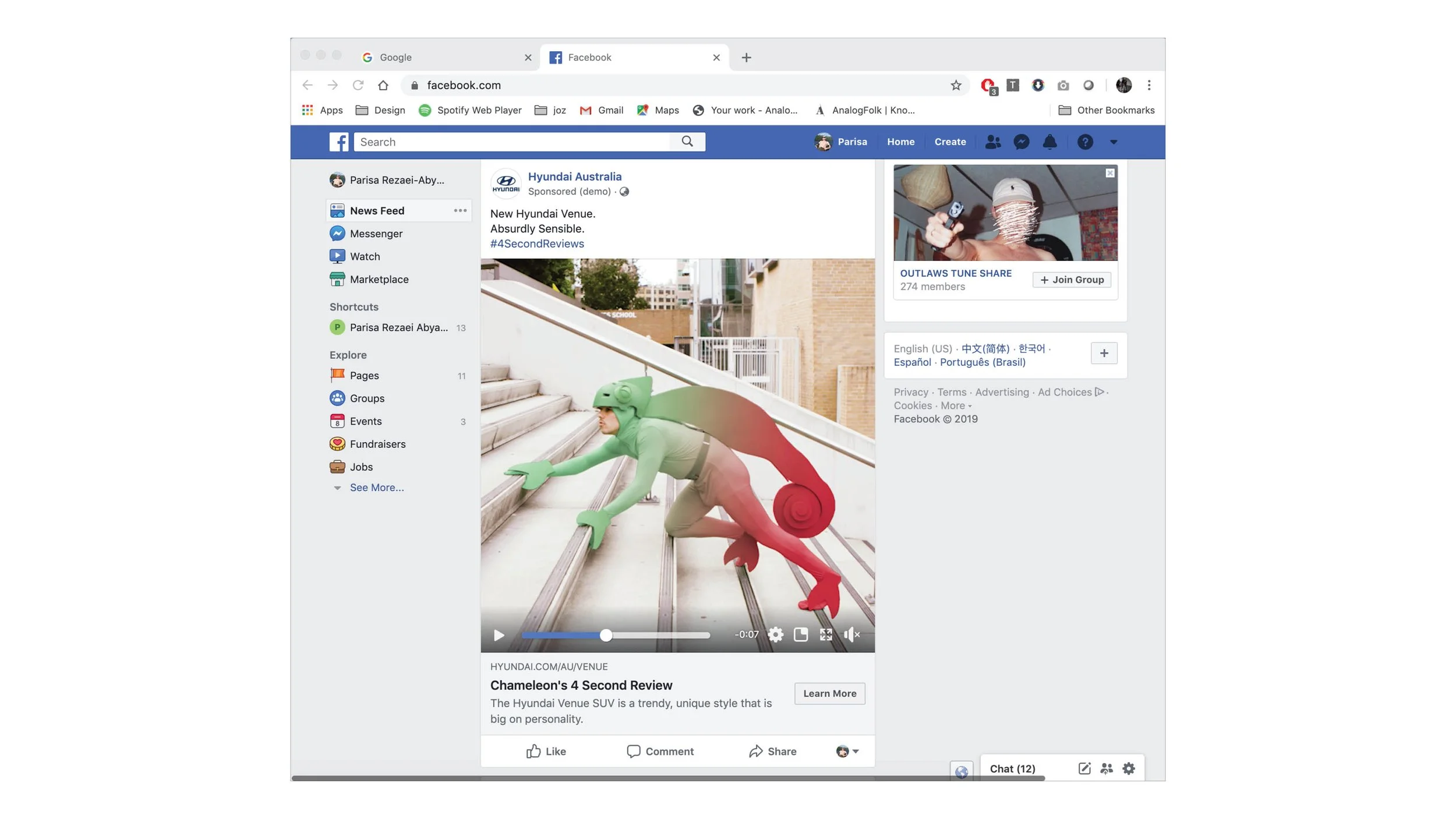Open Spotify Web Player bookmark
Image resolution: width=1456 pixels, height=819 pixels.
point(470,110)
